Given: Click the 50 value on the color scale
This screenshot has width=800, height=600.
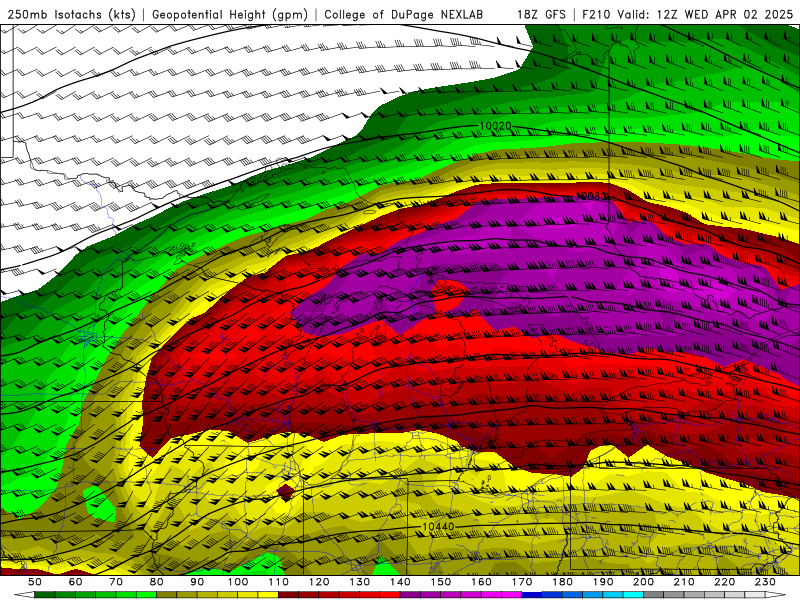Looking at the screenshot, I should [x=35, y=582].
